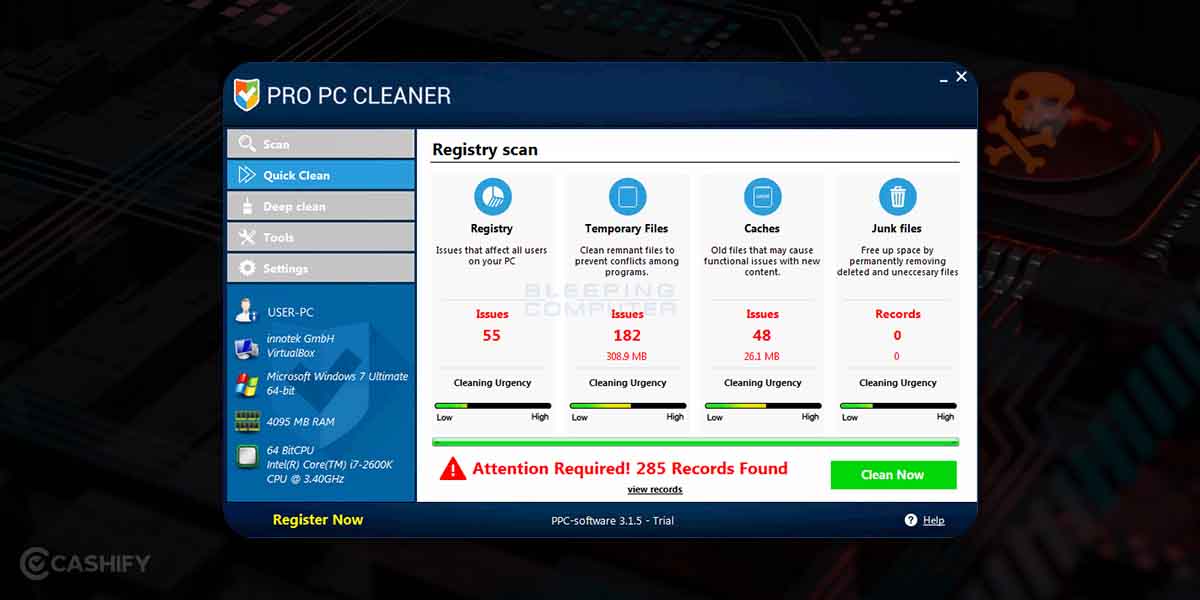This screenshot has width=1200, height=600.
Task: Click the USER-PC account icon
Action: coord(245,310)
